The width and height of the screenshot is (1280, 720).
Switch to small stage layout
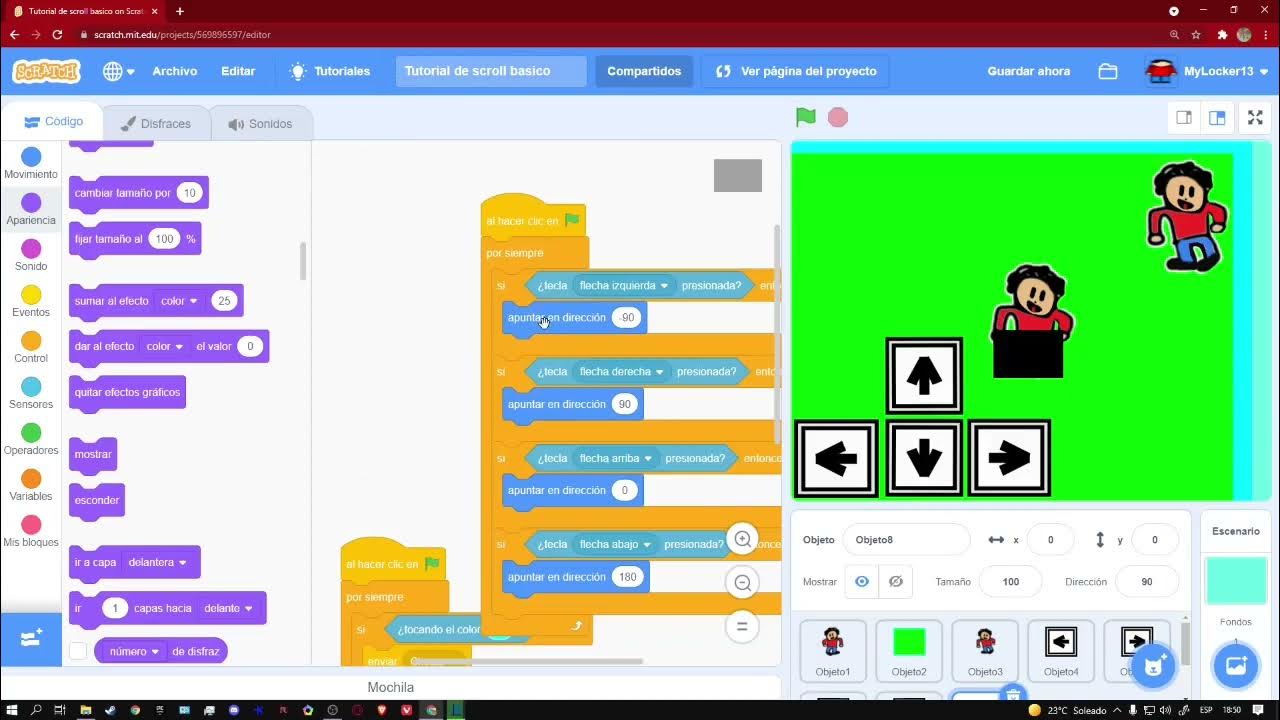(x=1184, y=118)
